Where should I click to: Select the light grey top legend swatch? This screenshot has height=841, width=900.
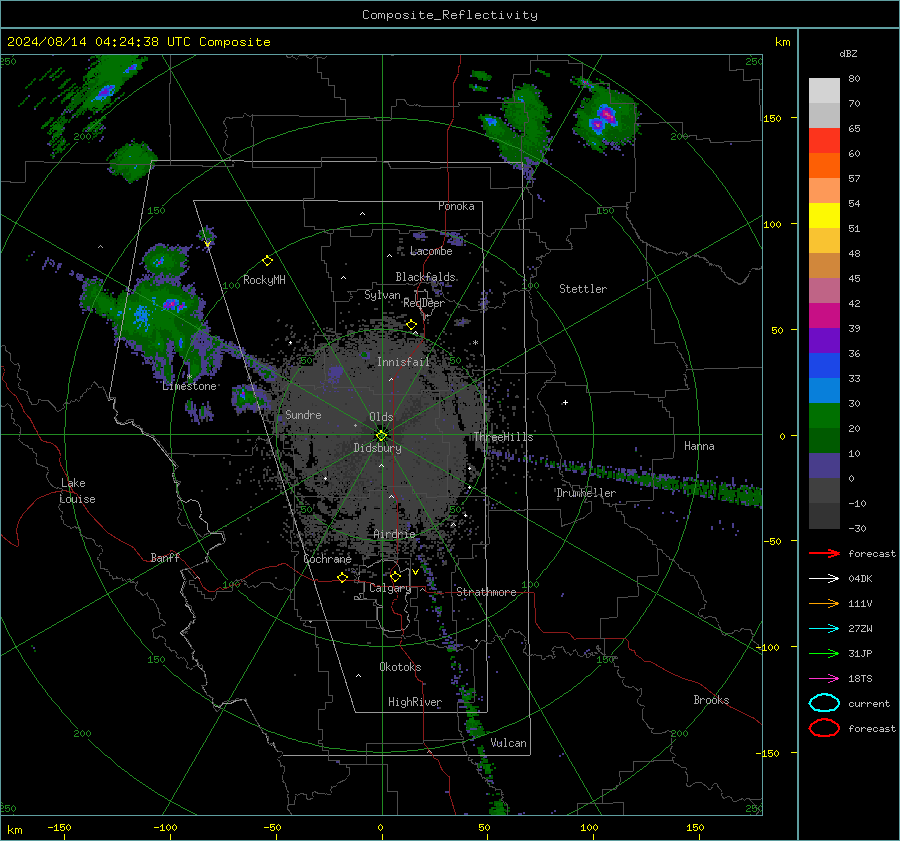[824, 90]
